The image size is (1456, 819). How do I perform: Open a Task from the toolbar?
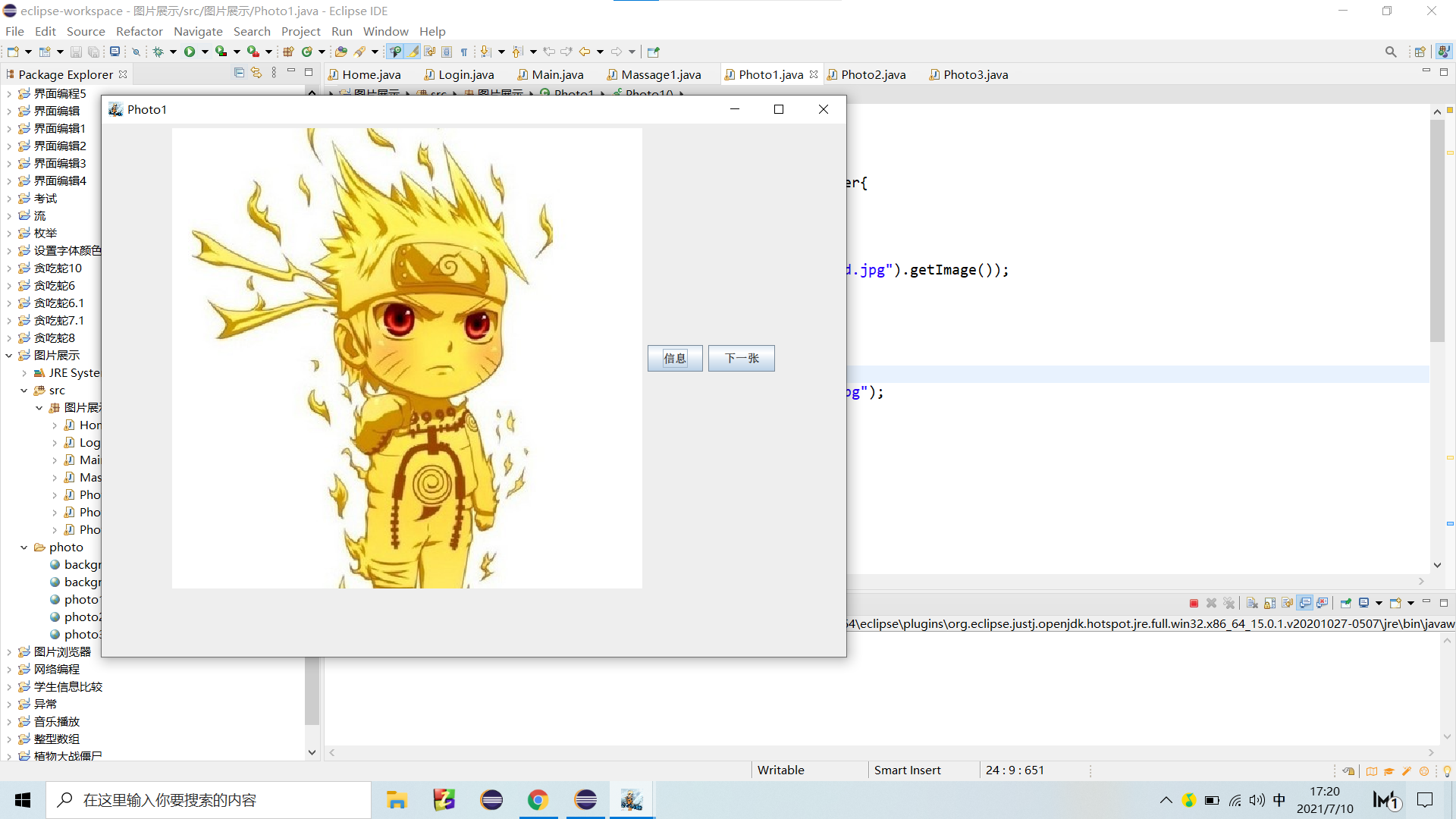[x=342, y=51]
